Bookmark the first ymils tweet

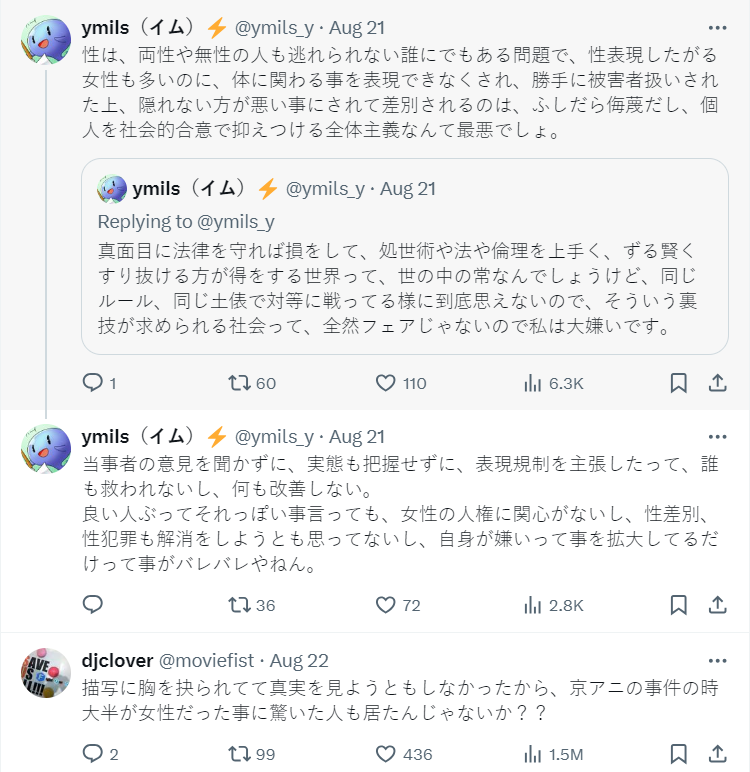pyautogui.click(x=678, y=383)
